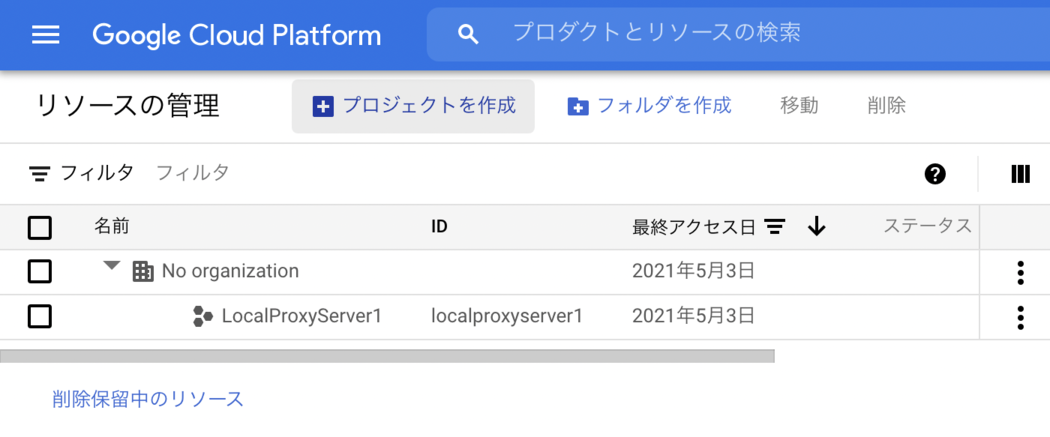Viewport: 1050px width, 437px height.
Task: Open the help question mark icon
Action: tap(934, 174)
